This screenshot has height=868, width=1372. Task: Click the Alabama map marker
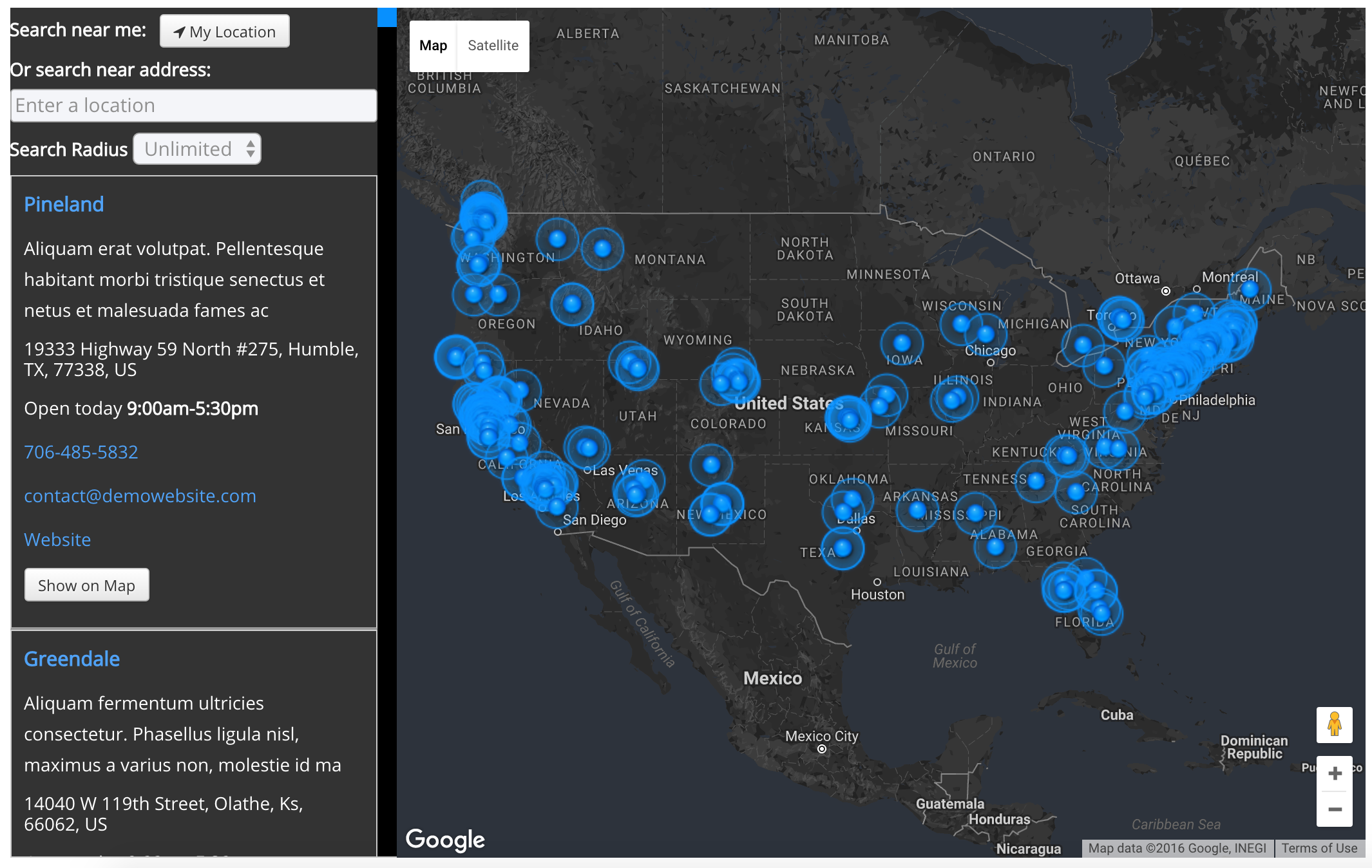tap(995, 547)
